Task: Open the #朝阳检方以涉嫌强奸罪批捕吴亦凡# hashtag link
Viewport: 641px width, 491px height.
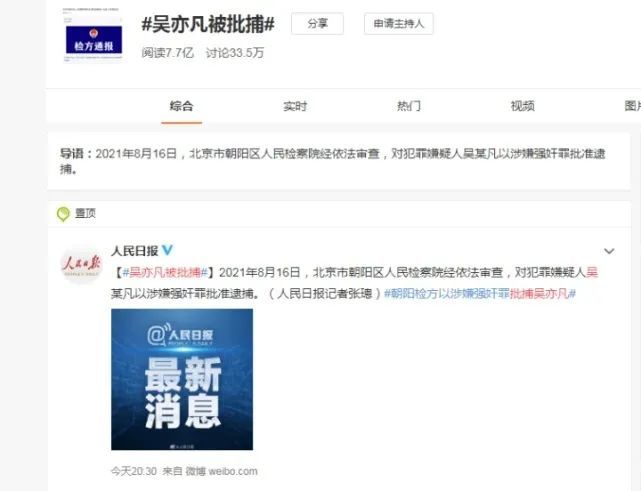Action: 480,294
